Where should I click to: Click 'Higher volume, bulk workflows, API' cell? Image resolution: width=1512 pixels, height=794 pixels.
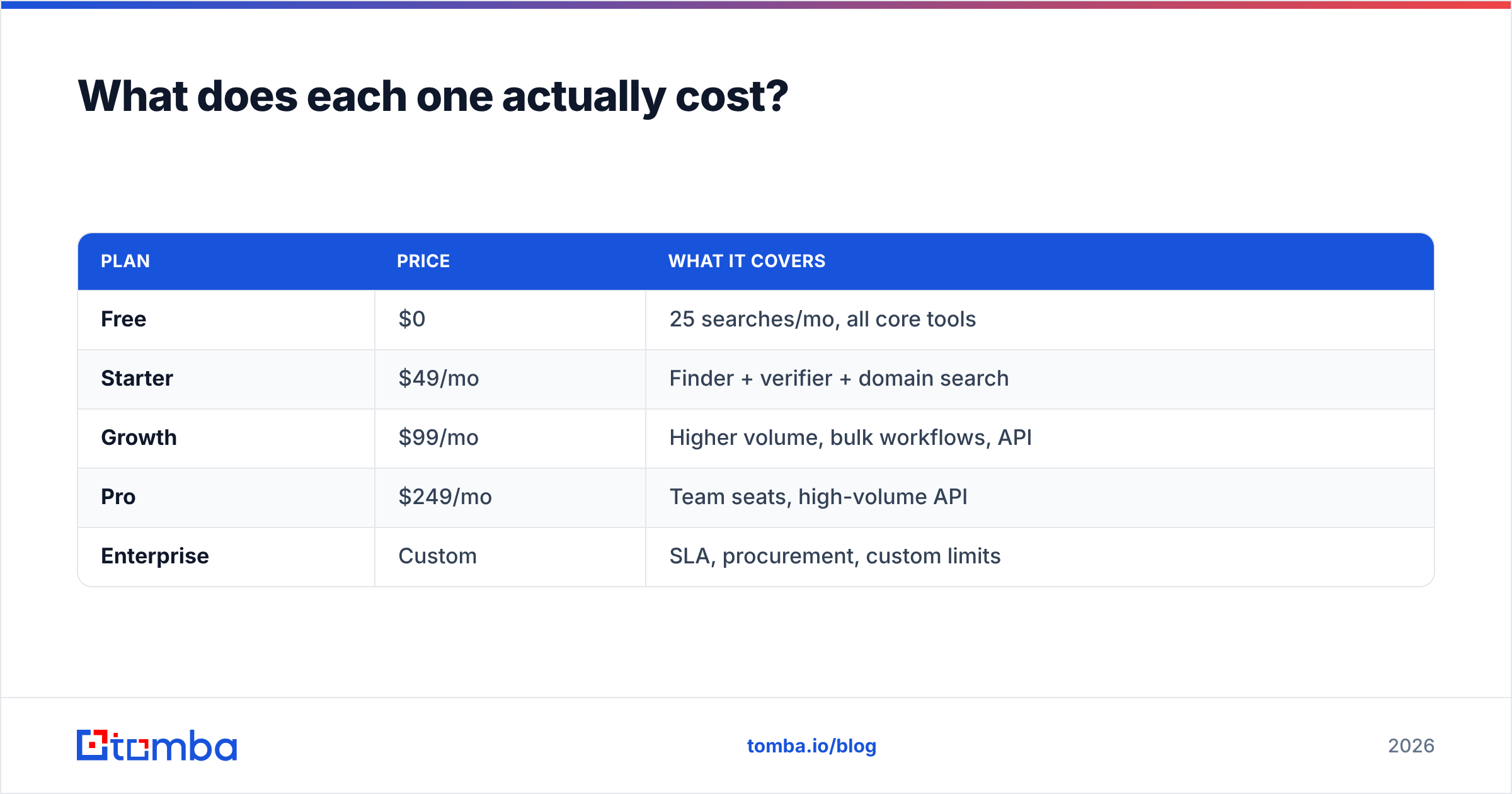(x=1040, y=438)
